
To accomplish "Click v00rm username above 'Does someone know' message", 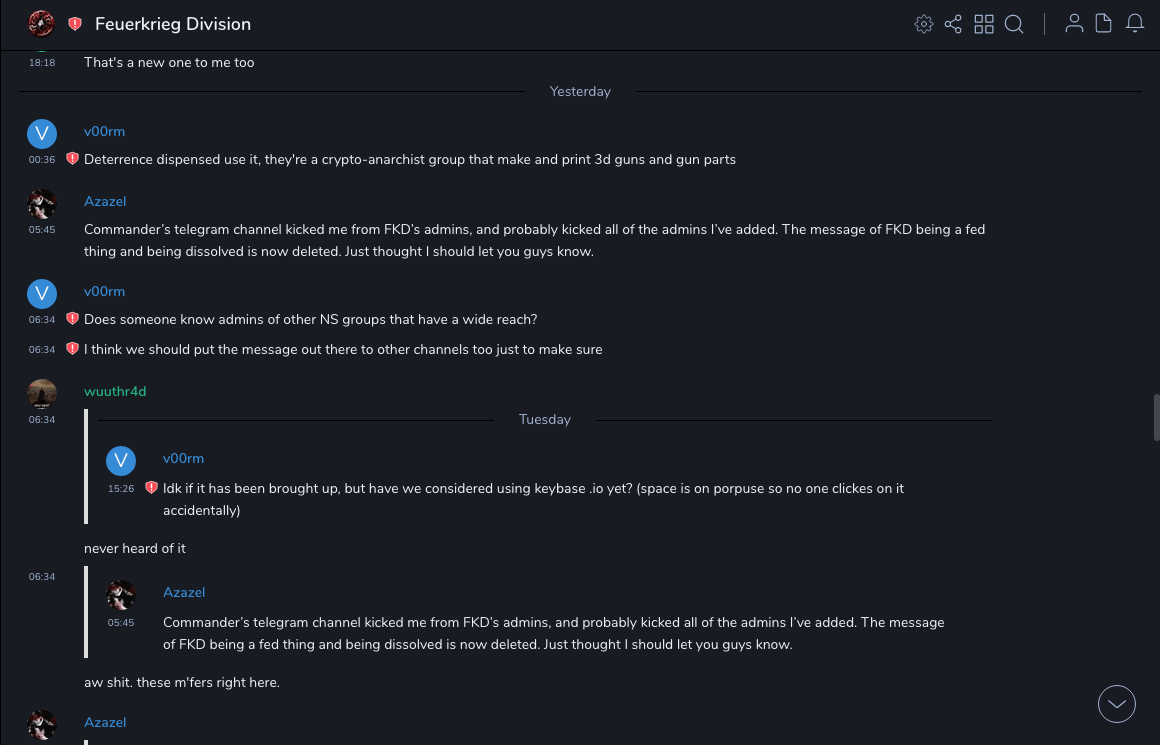I will (x=104, y=291).
